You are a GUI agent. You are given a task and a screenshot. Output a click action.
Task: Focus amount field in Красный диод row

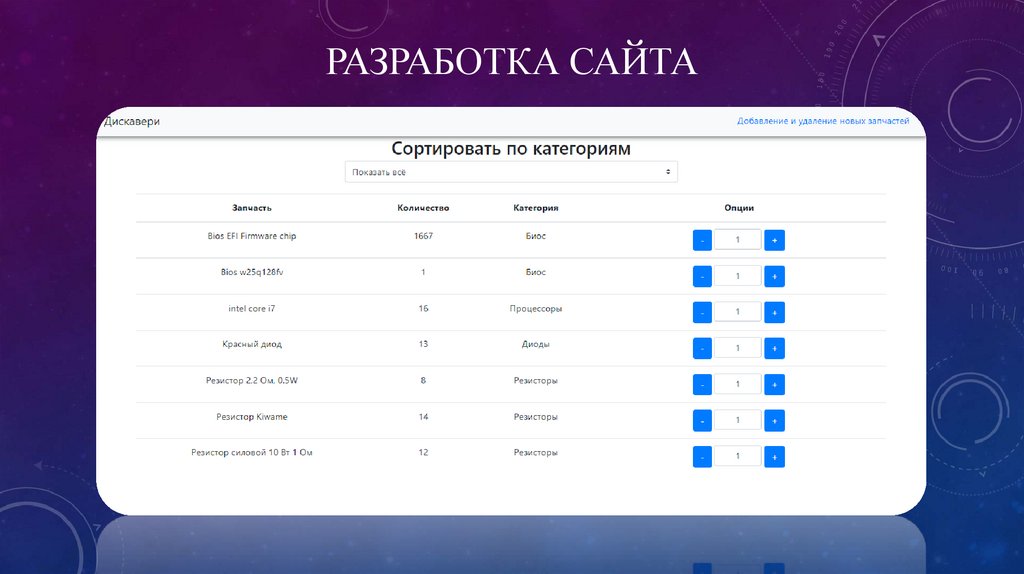(x=738, y=348)
